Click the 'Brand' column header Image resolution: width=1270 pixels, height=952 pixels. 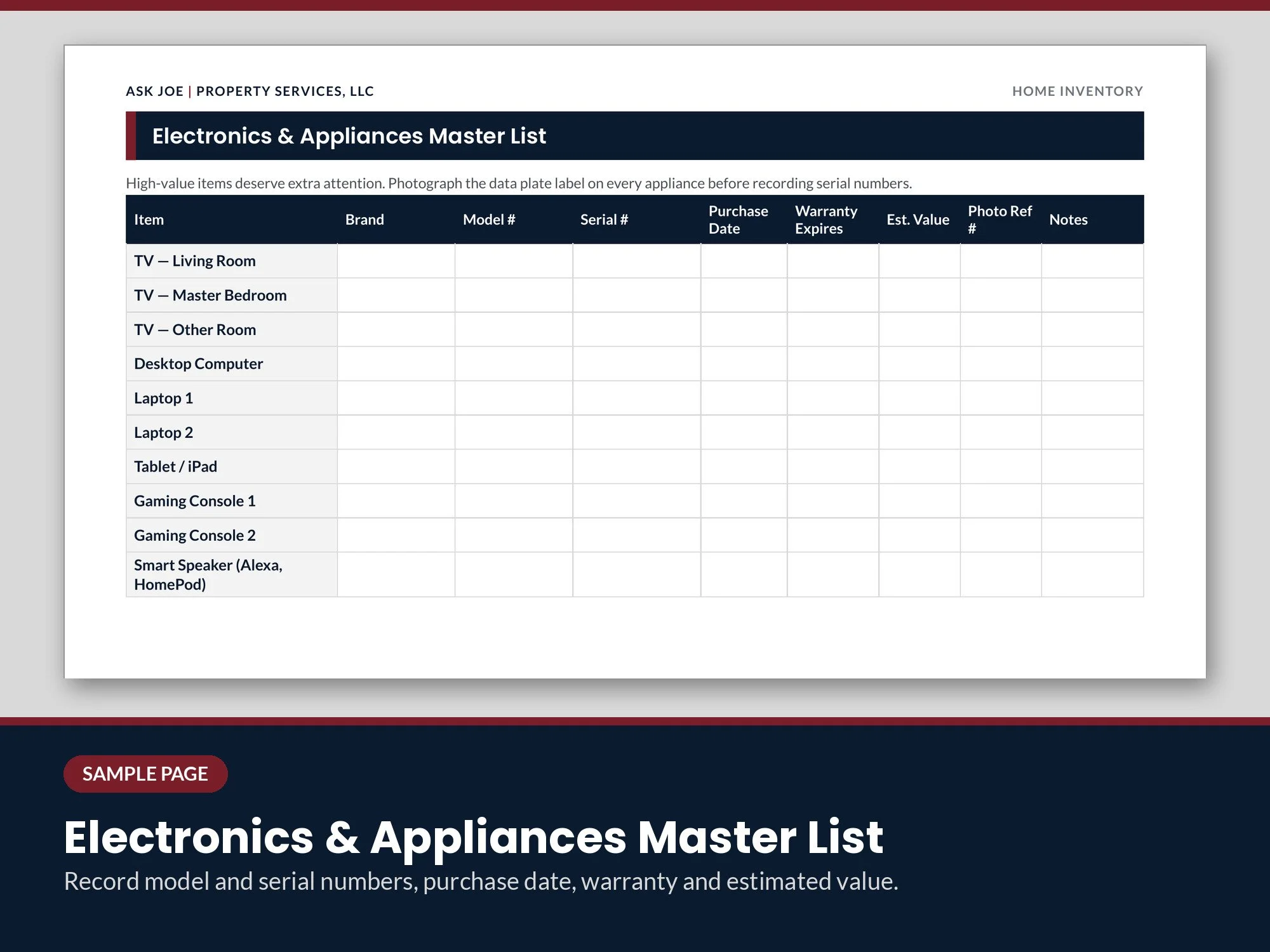396,220
